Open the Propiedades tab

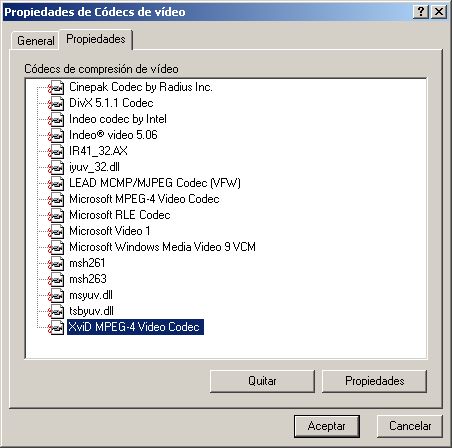point(96,39)
